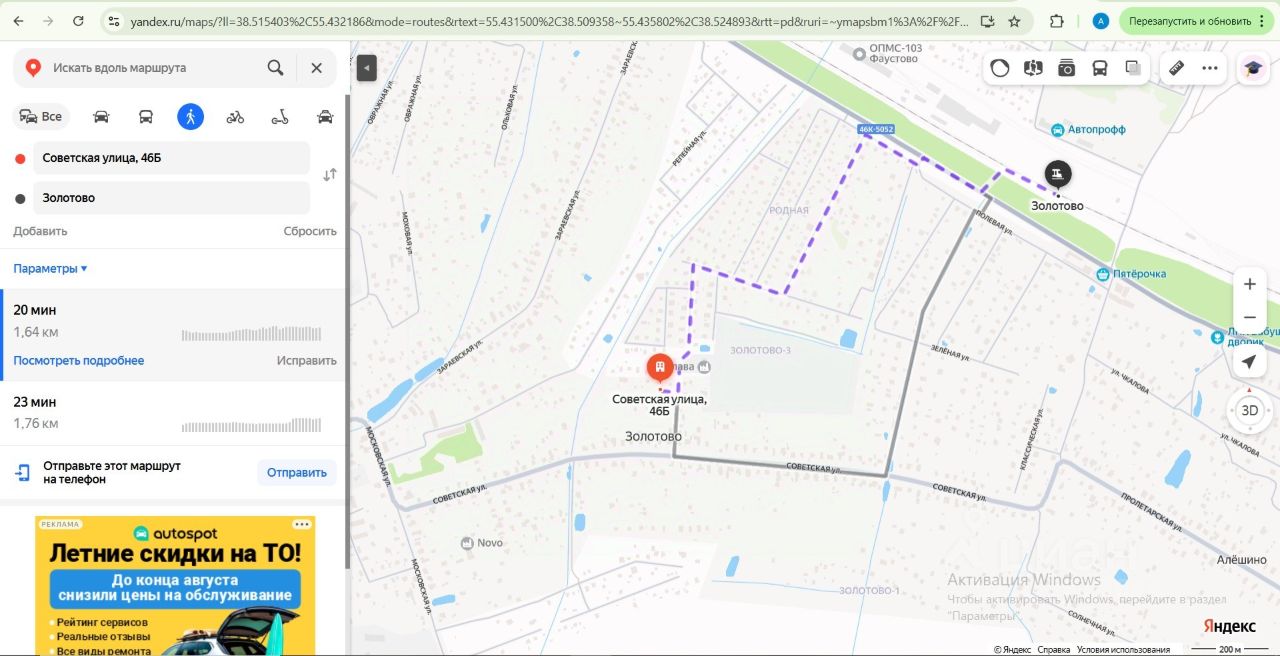Image resolution: width=1280 pixels, height=656 pixels.
Task: Click the red start marker on the map
Action: click(x=659, y=369)
